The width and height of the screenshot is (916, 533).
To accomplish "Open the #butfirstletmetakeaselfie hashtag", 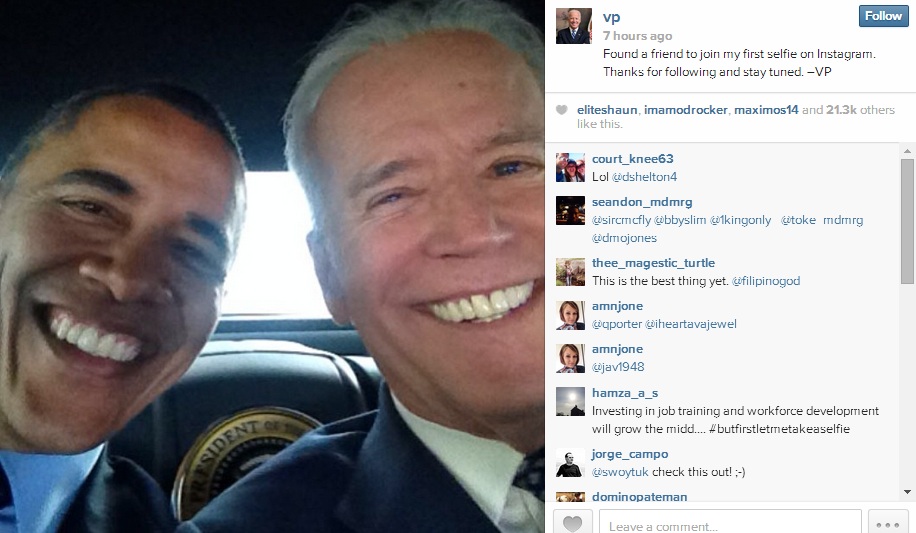I will click(x=779, y=429).
